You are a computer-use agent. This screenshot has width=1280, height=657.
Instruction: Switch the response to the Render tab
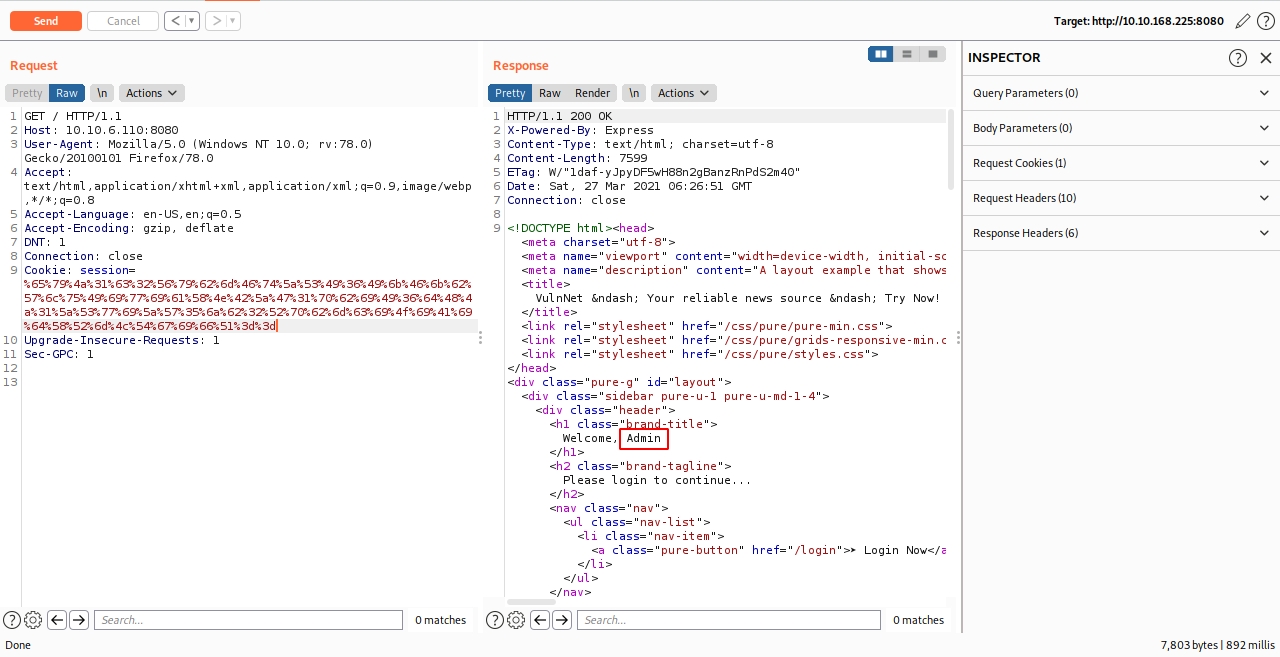pos(592,93)
